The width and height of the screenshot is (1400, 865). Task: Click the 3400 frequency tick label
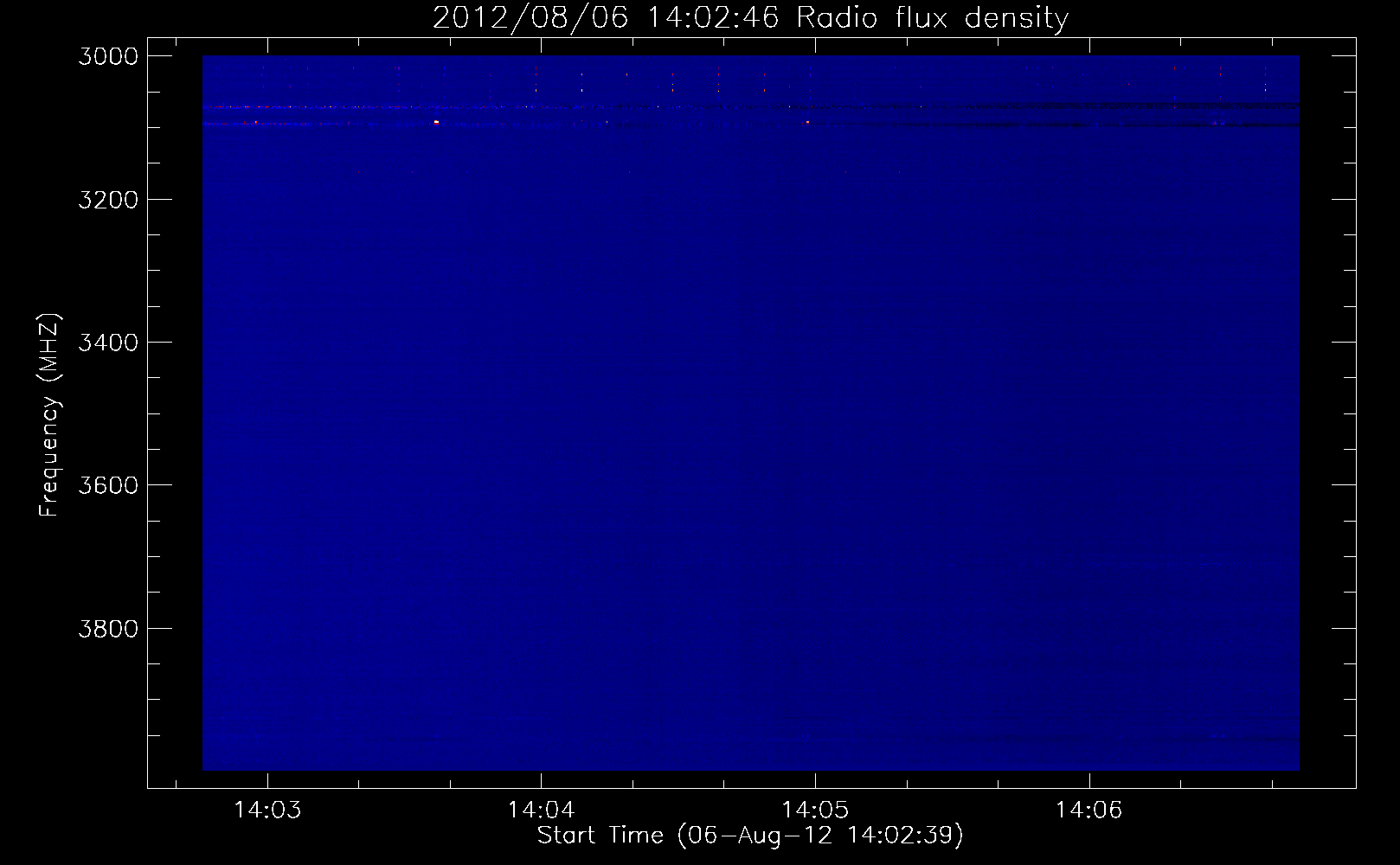108,343
